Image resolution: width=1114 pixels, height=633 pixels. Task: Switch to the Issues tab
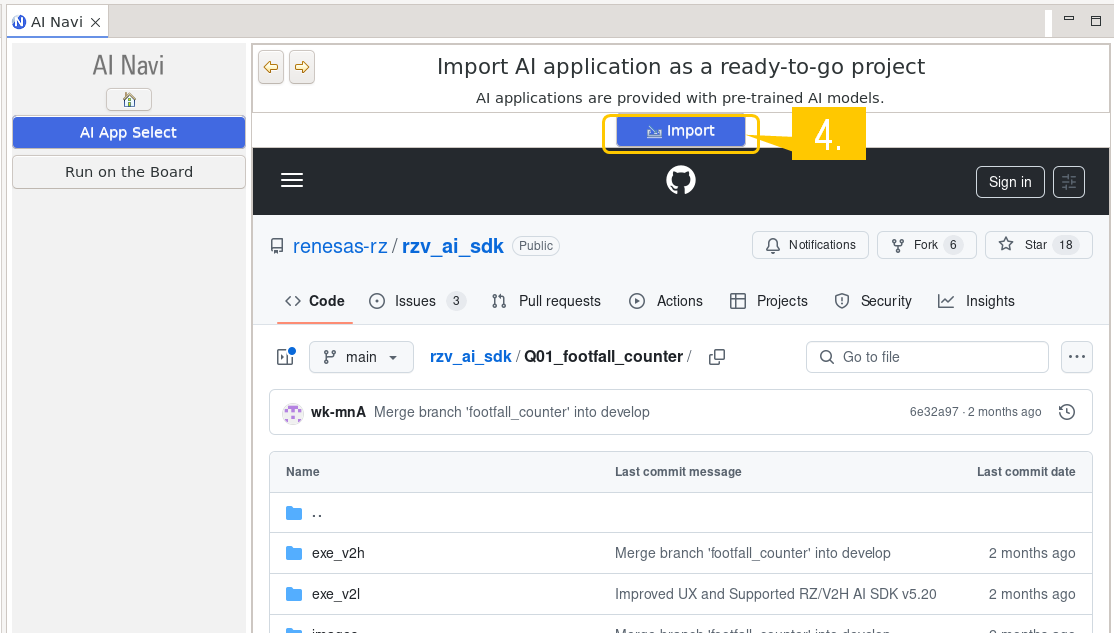click(x=416, y=301)
